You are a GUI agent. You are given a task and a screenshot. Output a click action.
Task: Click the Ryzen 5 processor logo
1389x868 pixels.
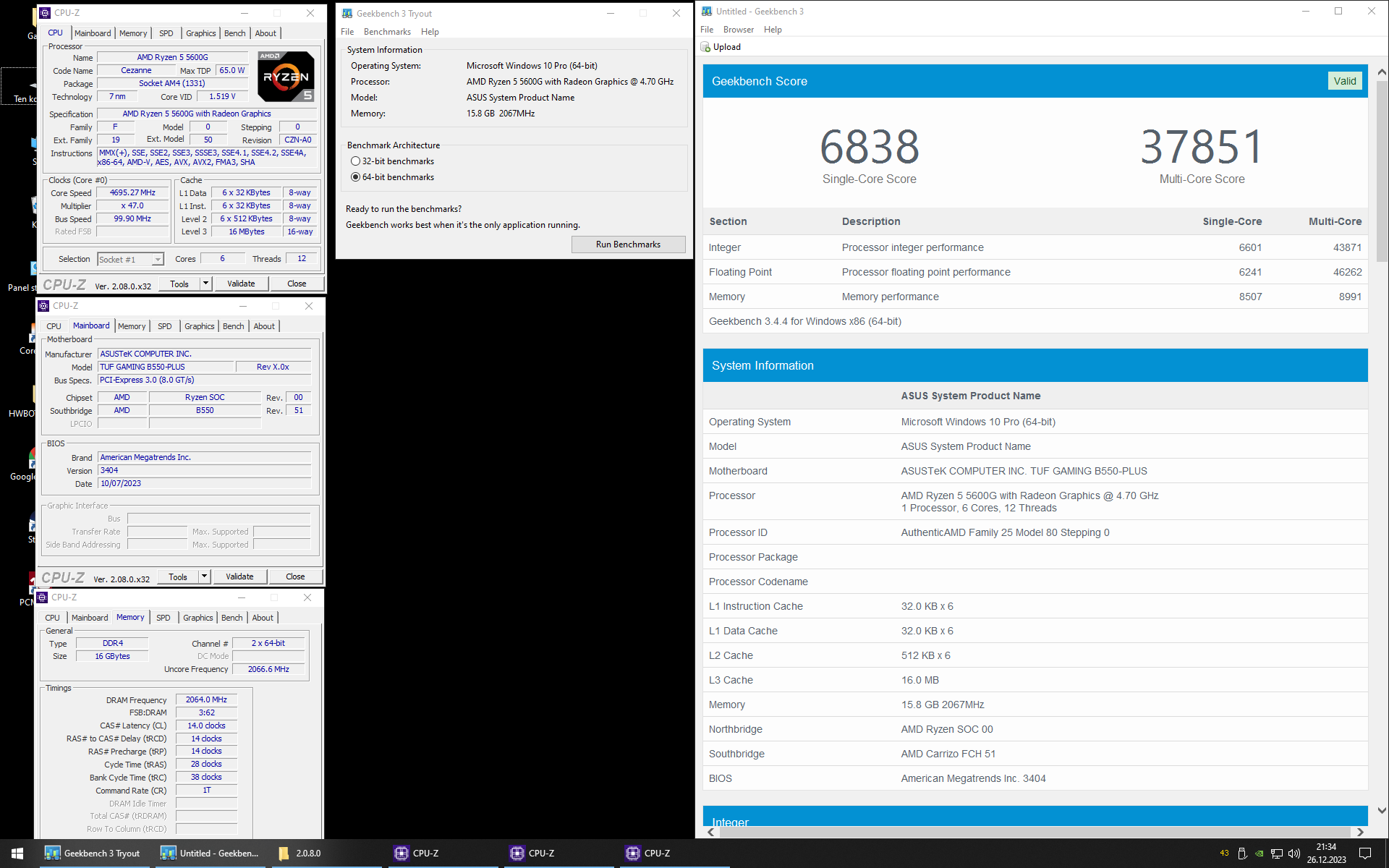286,76
